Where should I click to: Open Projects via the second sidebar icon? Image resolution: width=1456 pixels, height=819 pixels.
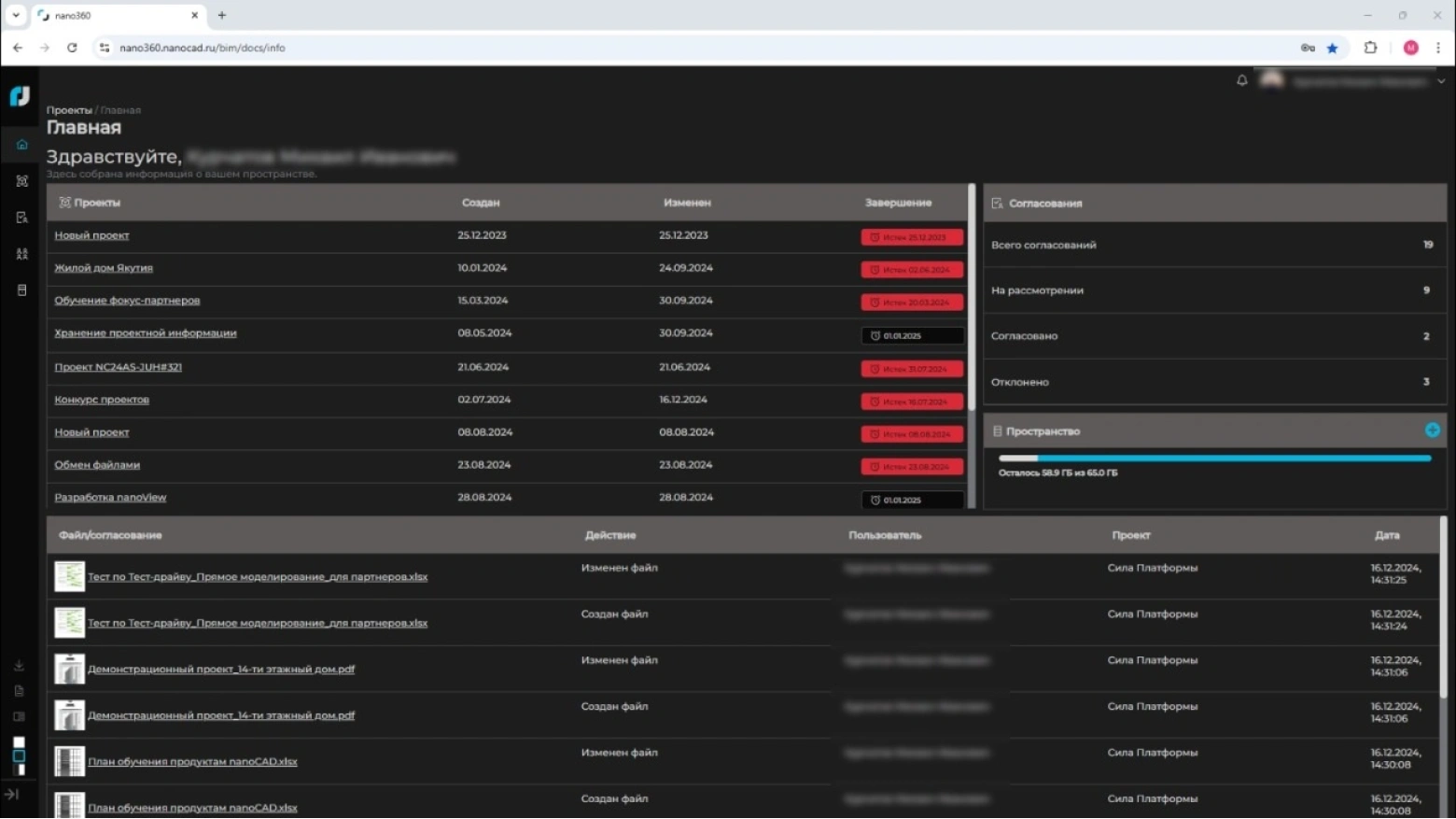21,181
